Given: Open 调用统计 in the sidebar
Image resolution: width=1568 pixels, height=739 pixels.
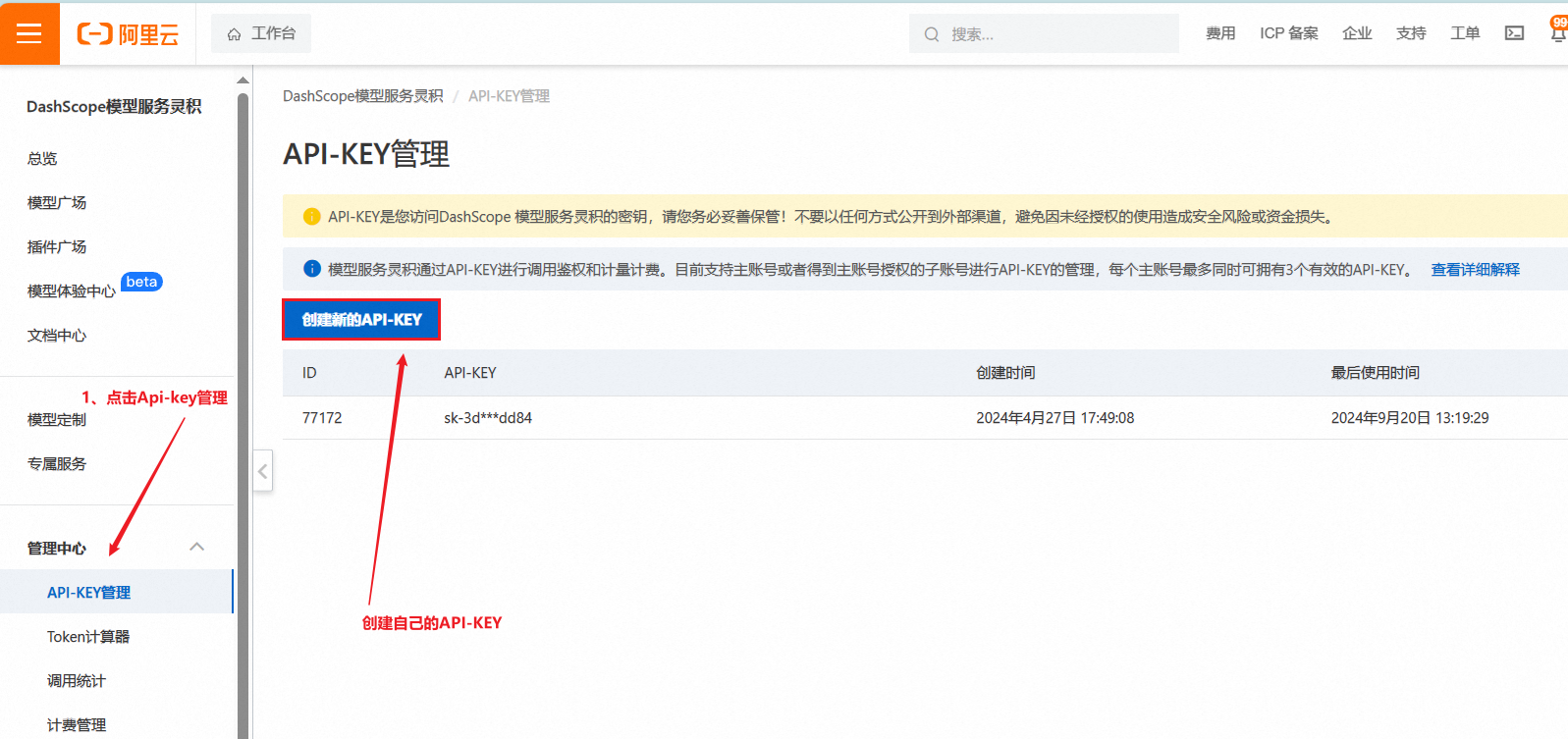Looking at the screenshot, I should [x=77, y=681].
